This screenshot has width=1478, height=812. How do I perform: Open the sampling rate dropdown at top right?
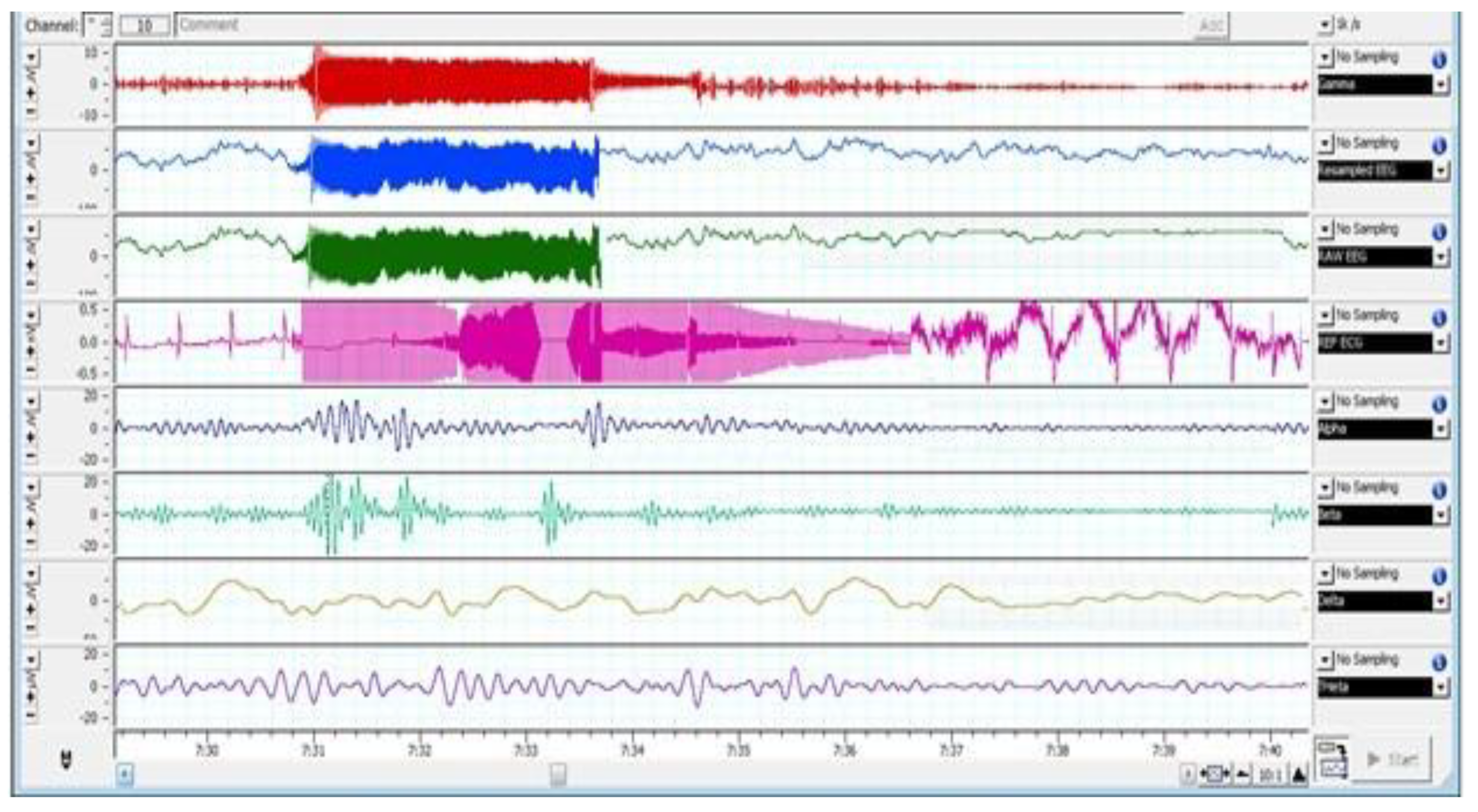tap(1324, 25)
